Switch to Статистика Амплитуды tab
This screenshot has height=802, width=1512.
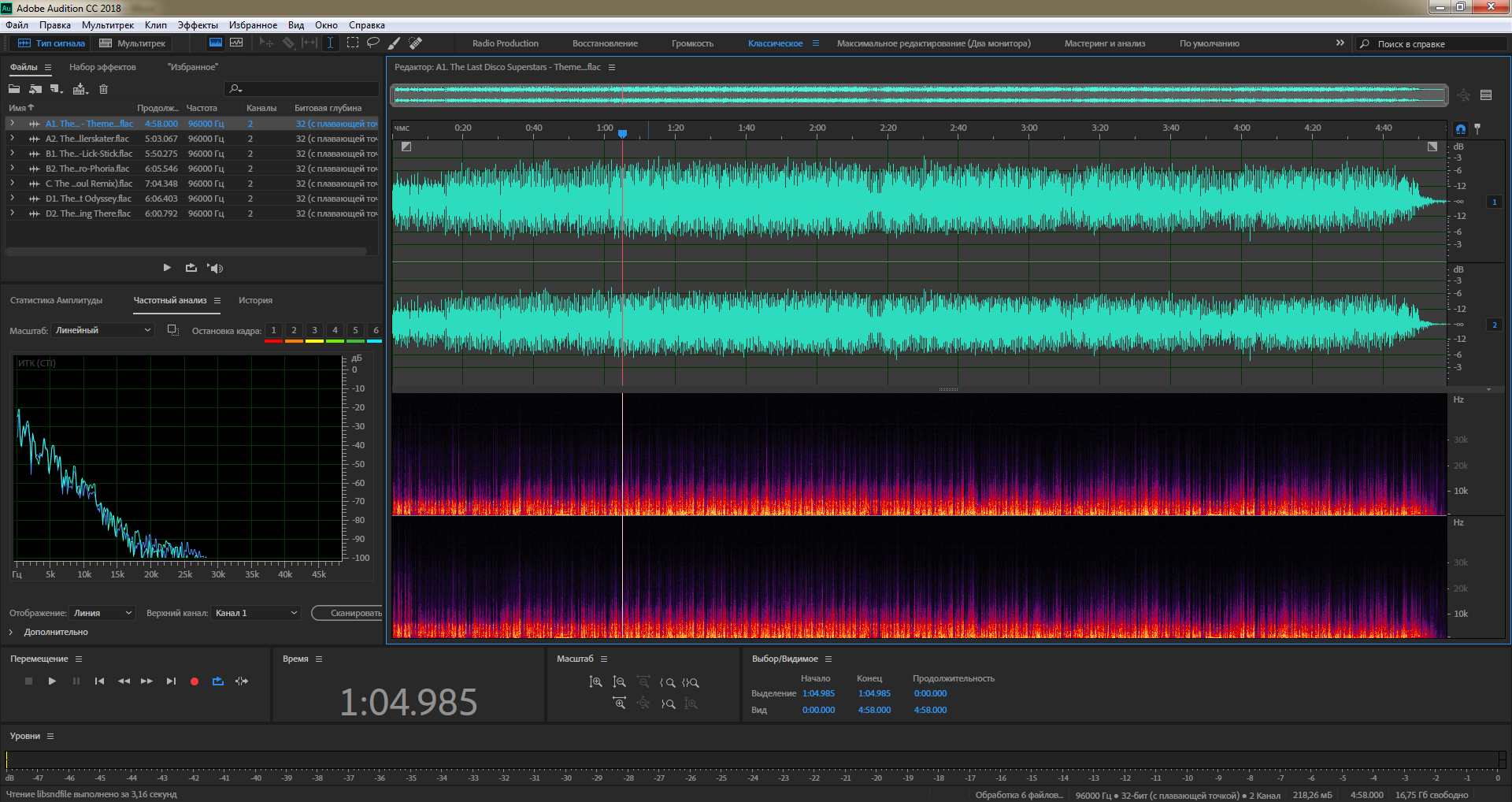pyautogui.click(x=56, y=300)
